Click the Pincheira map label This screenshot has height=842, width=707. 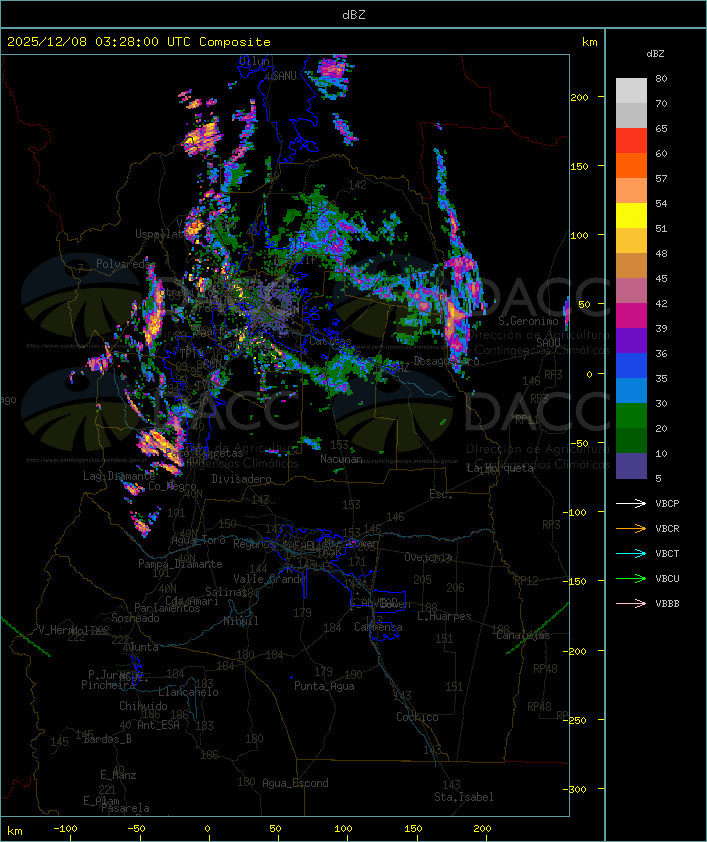pyautogui.click(x=108, y=685)
